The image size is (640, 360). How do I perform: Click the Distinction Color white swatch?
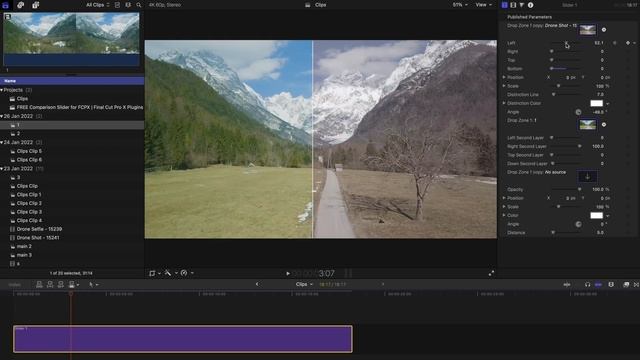[596, 103]
